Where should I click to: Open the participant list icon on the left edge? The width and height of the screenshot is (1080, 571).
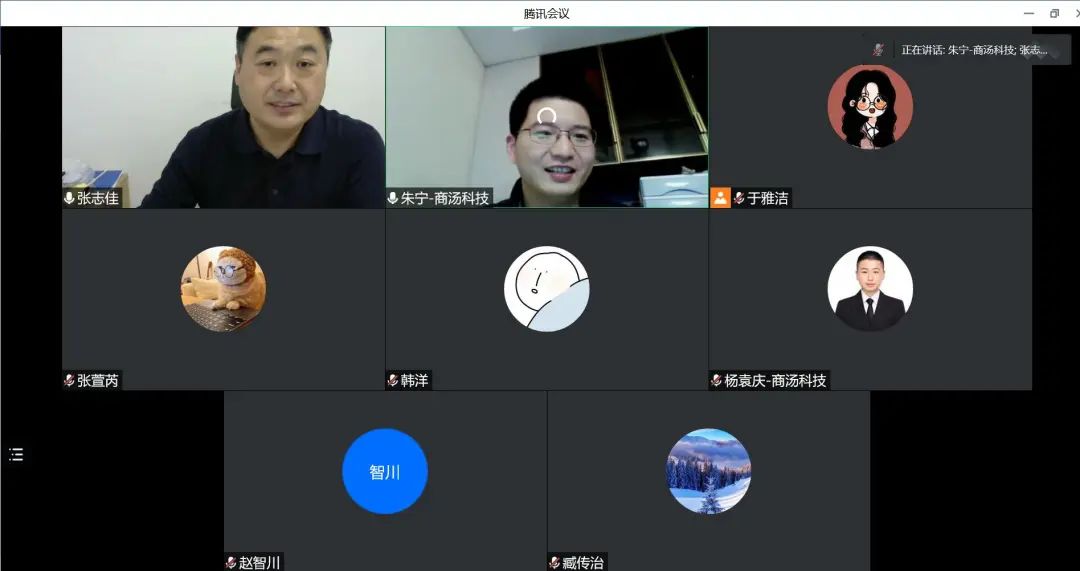[16, 454]
